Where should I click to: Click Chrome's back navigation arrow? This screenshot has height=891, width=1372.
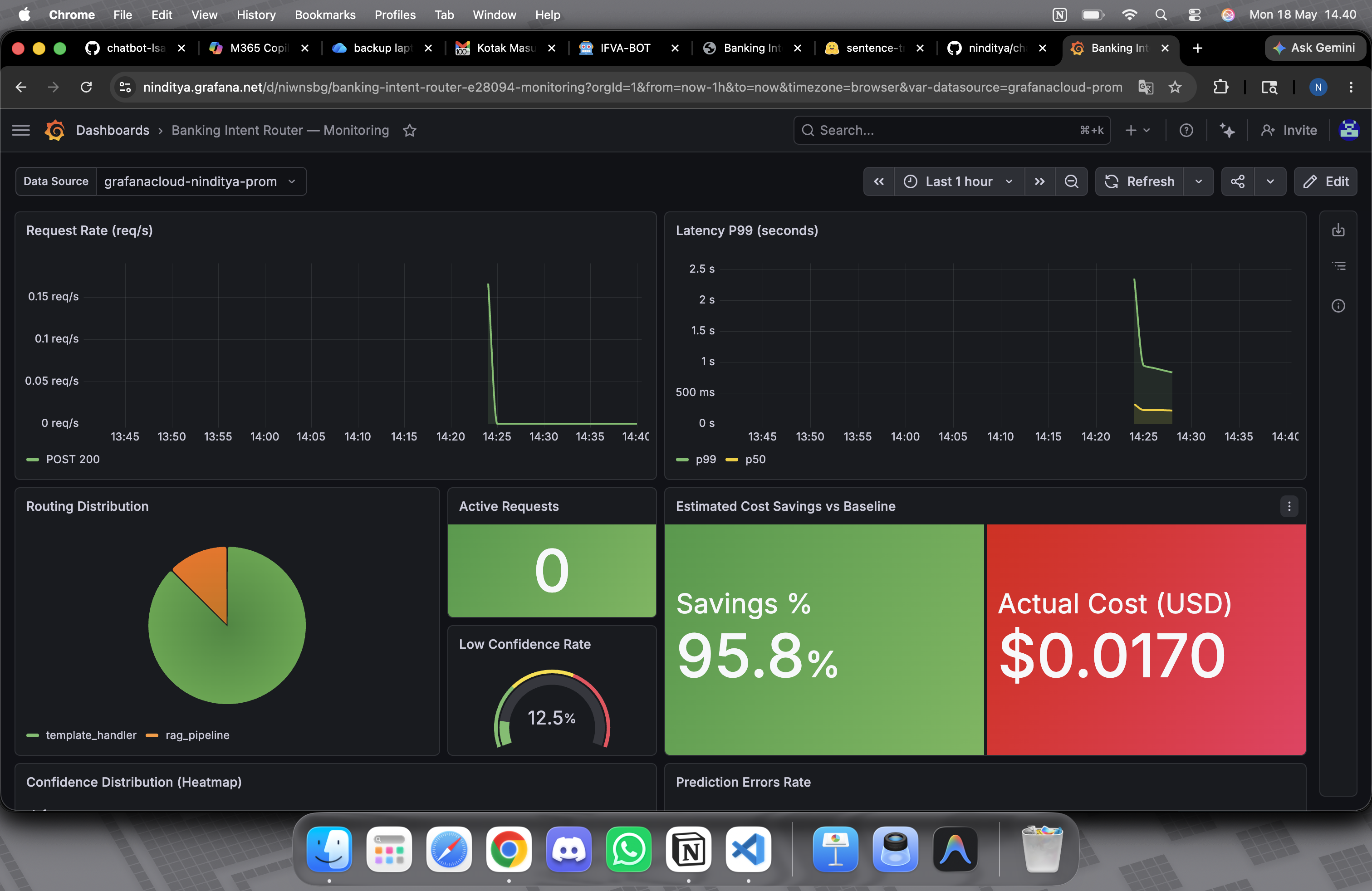(x=21, y=87)
